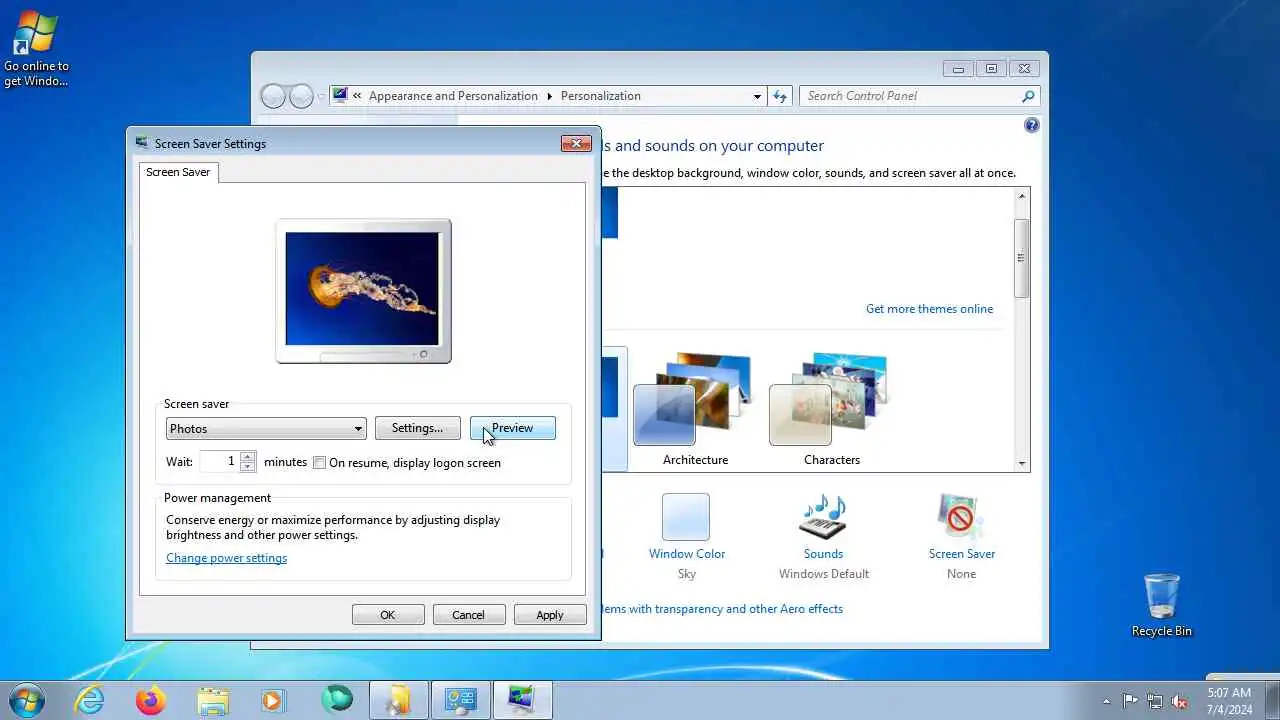Click themes list scroll up arrow
This screenshot has width=1280, height=720.
pos(1022,196)
